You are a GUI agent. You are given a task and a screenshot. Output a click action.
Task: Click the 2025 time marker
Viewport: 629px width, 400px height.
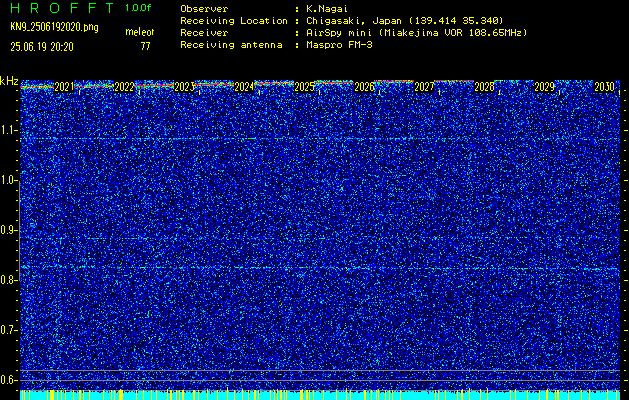pyautogui.click(x=304, y=87)
